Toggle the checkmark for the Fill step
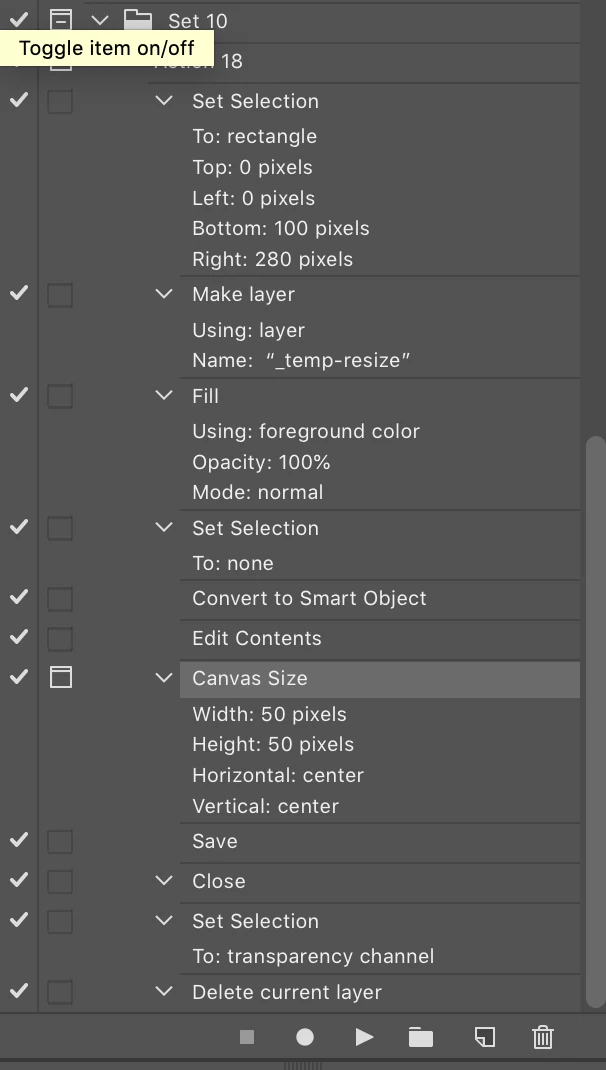This screenshot has width=606, height=1070. (19, 395)
